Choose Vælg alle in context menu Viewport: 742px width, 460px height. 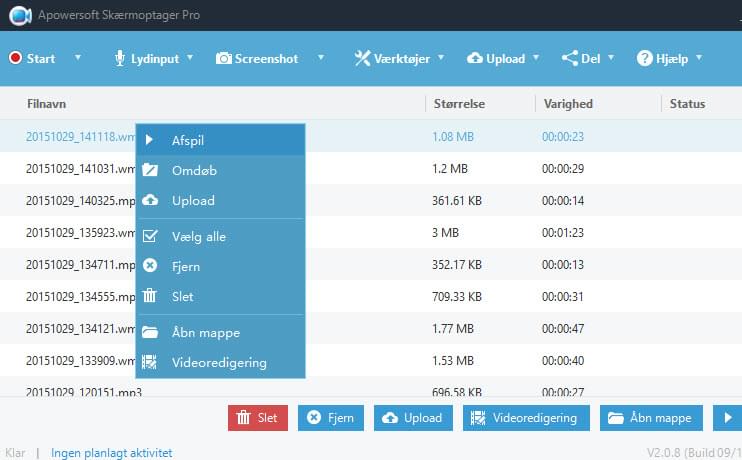pos(197,237)
